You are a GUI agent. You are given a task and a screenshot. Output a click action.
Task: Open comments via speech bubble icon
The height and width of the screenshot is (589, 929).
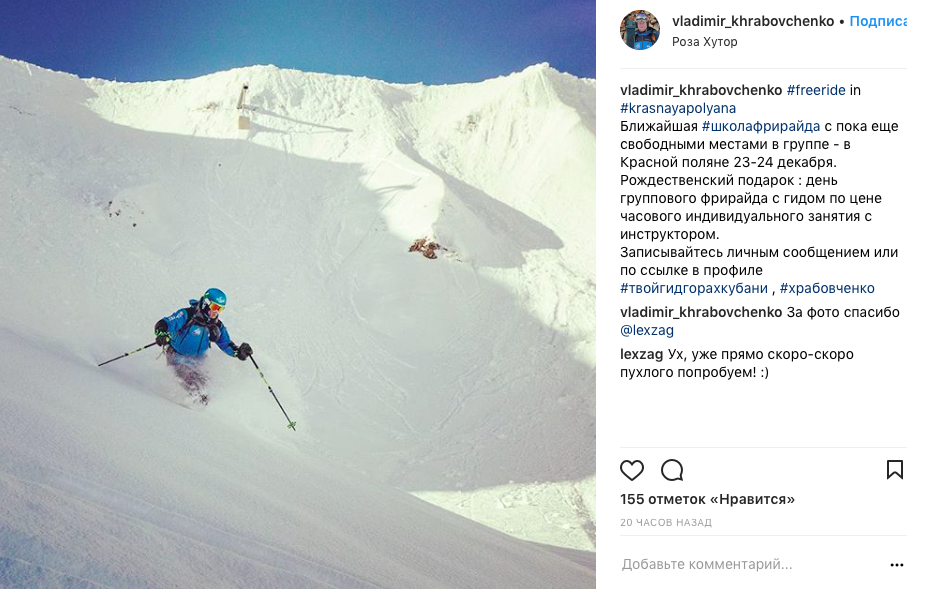click(x=672, y=470)
